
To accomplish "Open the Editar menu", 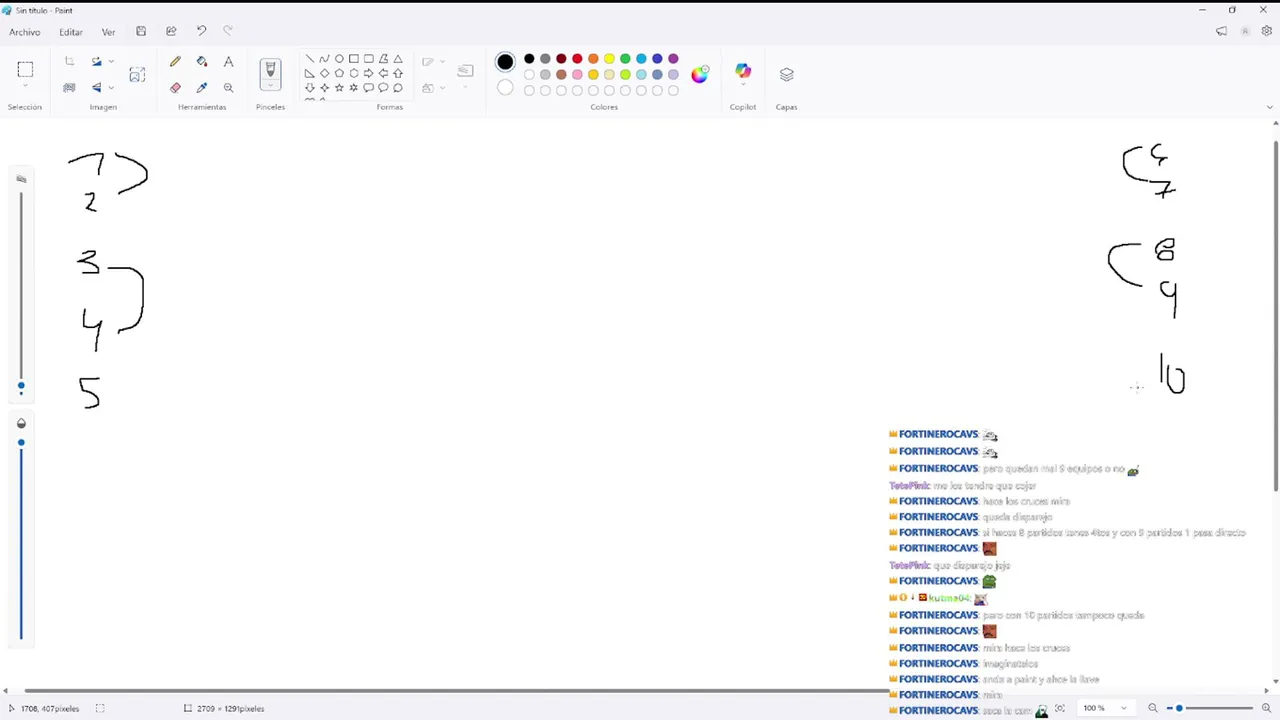I will click(71, 32).
